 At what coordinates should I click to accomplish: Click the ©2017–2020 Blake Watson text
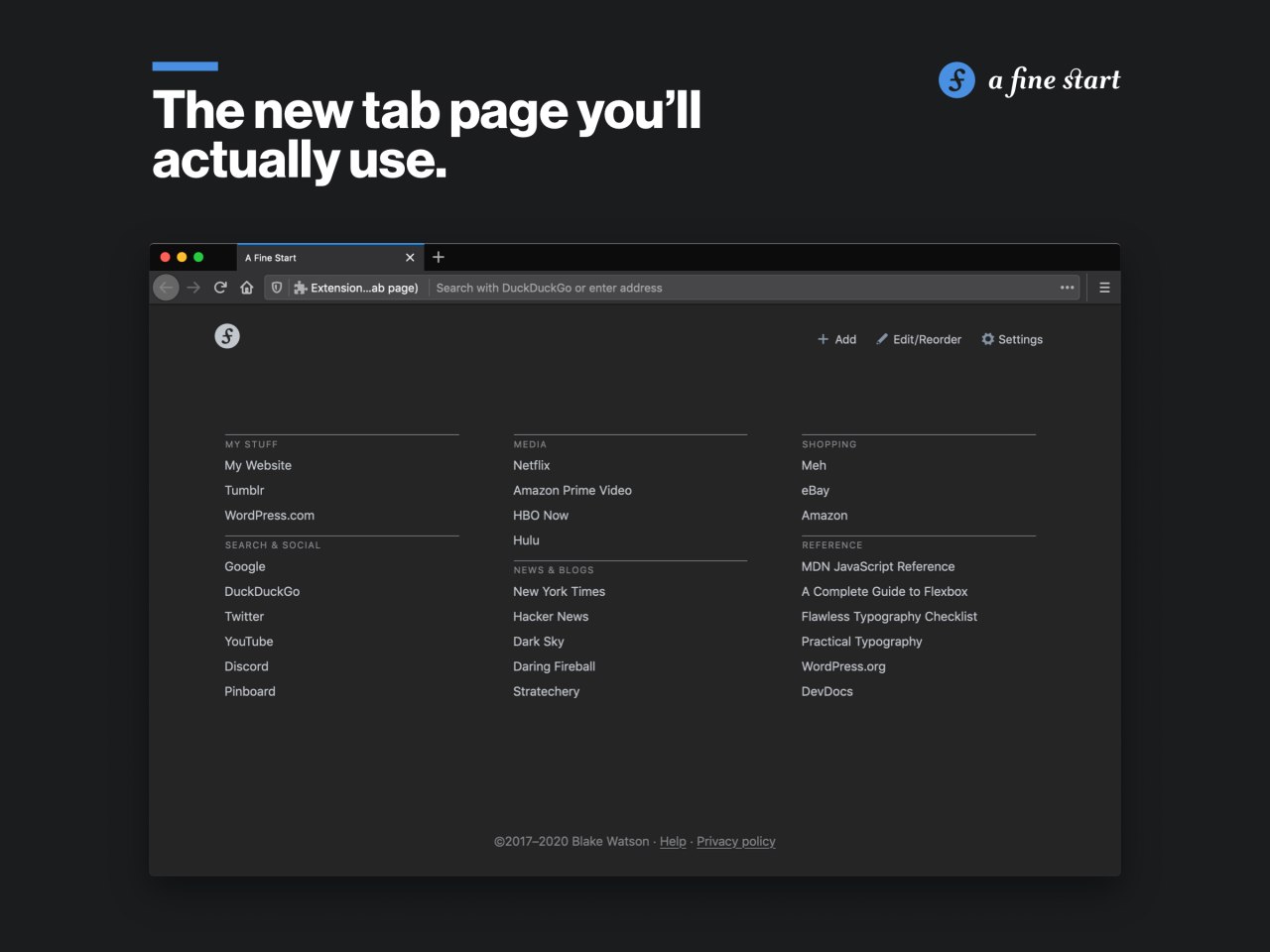point(571,841)
